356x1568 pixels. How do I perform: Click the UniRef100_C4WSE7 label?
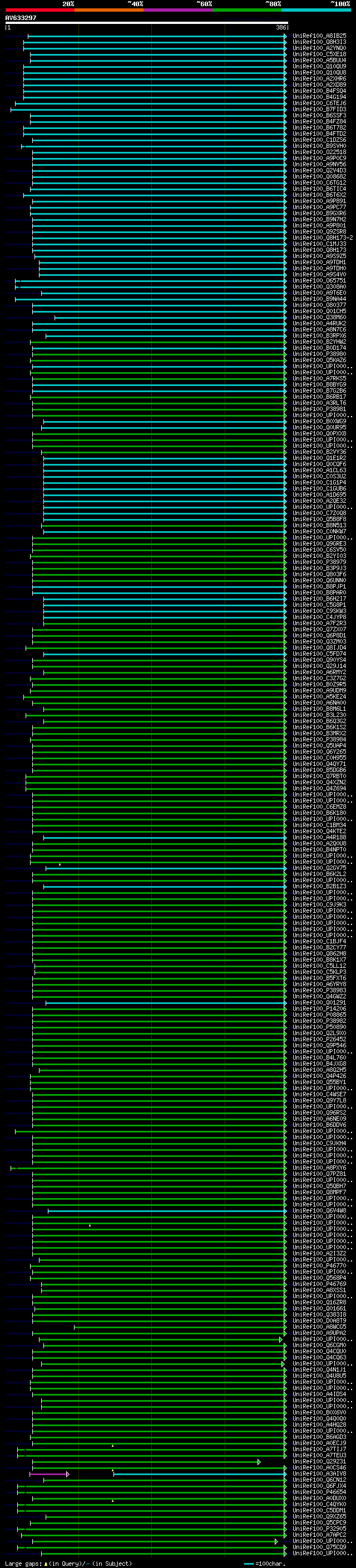tap(319, 1095)
